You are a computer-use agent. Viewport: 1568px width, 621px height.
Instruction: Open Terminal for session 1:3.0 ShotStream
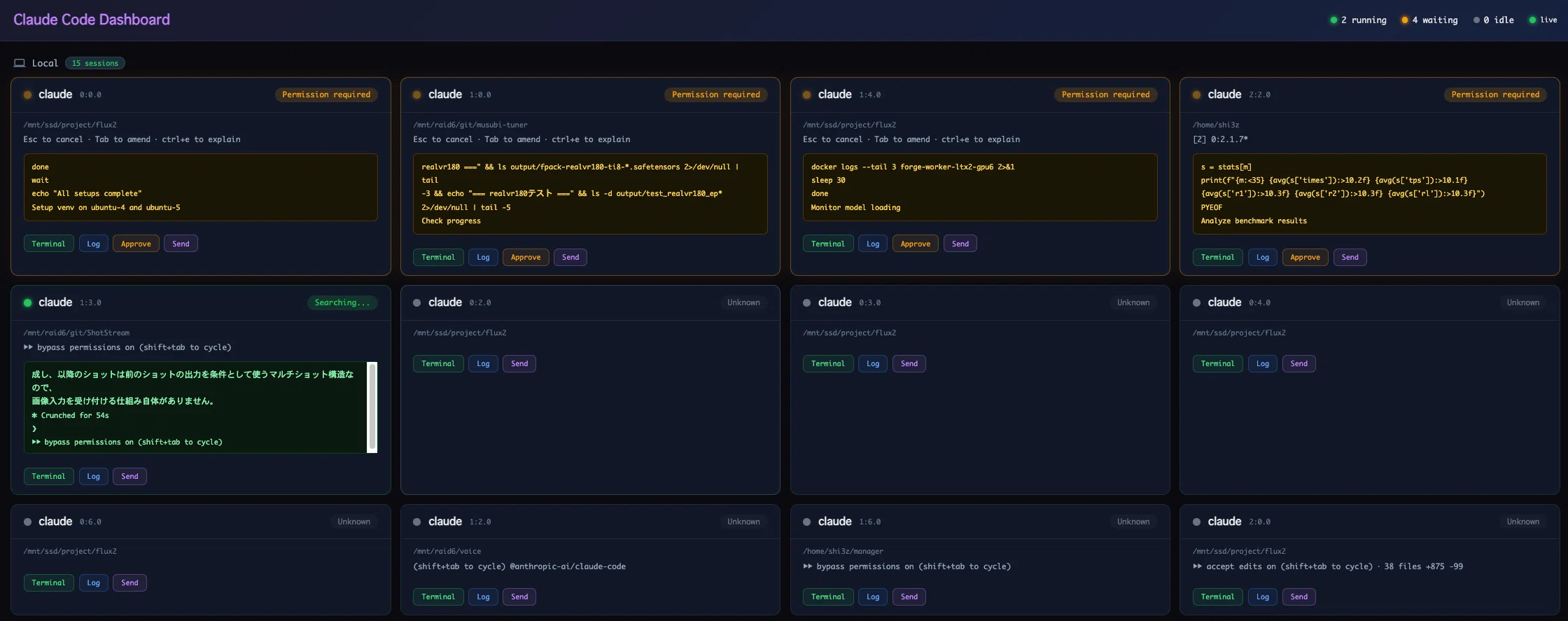(x=48, y=476)
